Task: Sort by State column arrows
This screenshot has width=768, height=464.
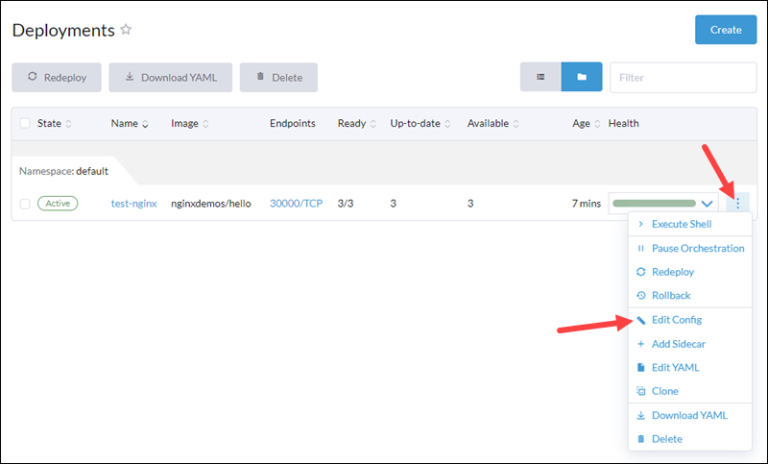Action: 69,123
